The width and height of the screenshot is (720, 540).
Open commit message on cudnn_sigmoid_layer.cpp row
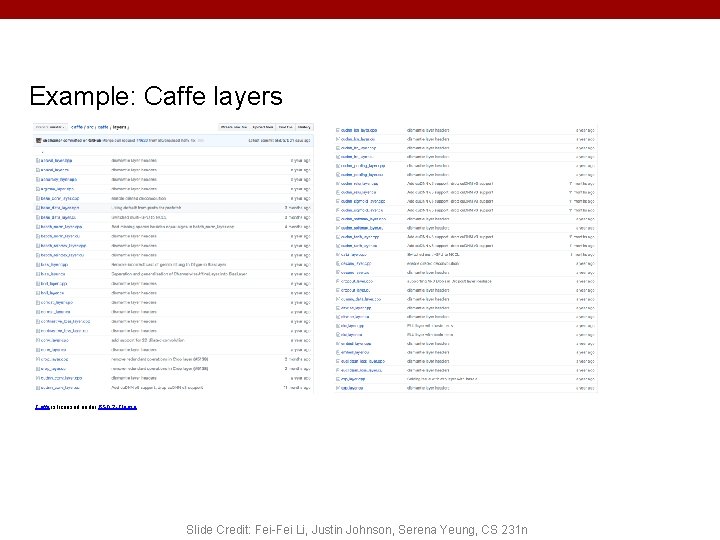click(x=450, y=201)
